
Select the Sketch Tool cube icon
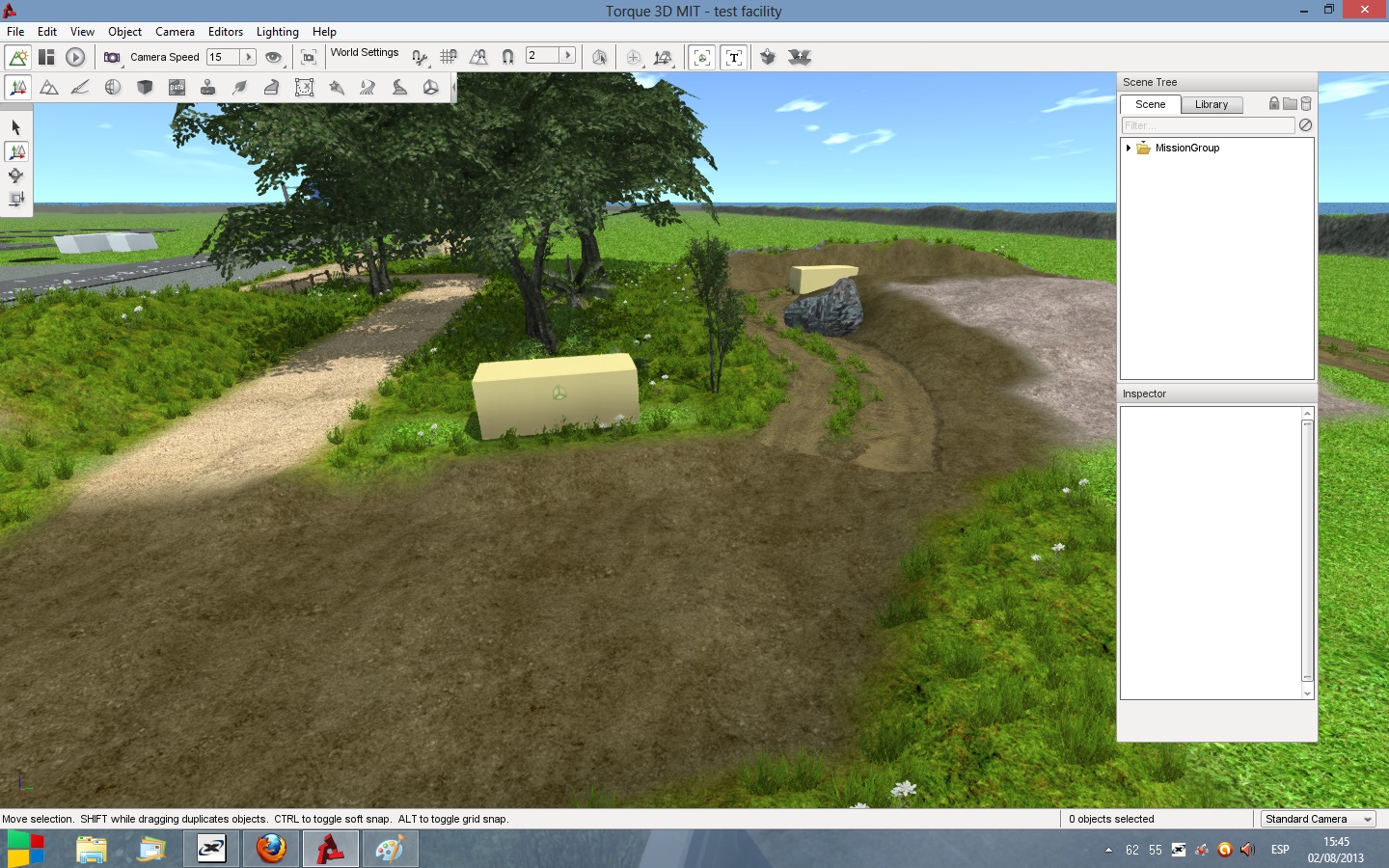click(145, 88)
